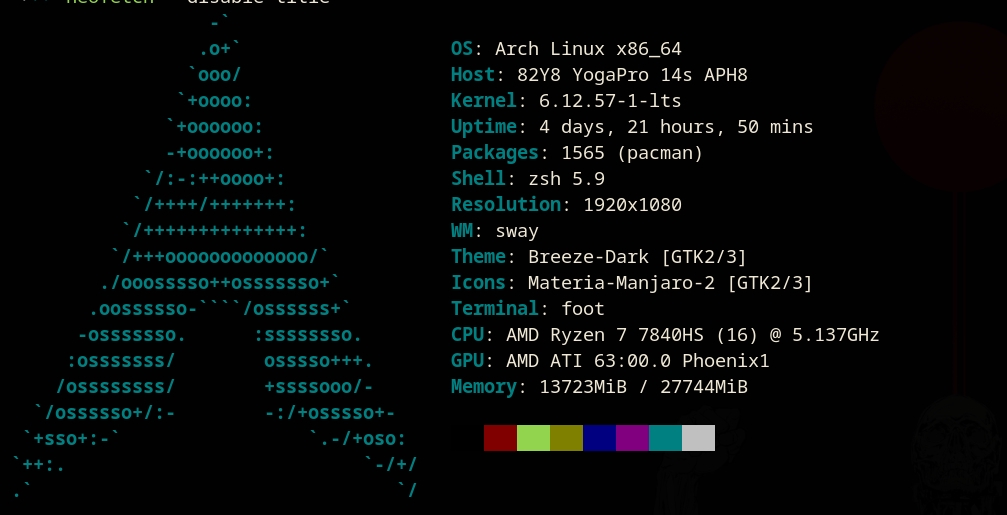The width and height of the screenshot is (1007, 515).
Task: Select 'AMD Ryzen 7 7840HS (16) @ 5.137GHz'
Action: pos(693,335)
